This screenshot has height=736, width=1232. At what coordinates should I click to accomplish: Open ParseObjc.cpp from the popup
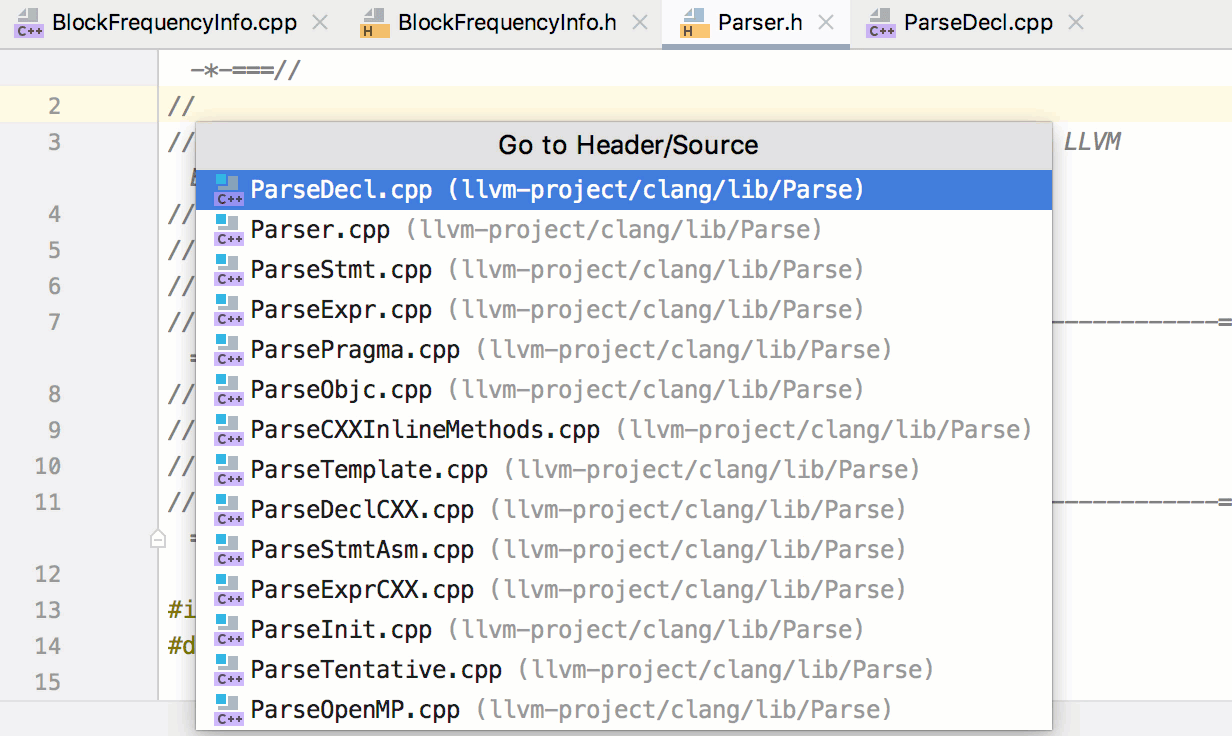341,390
